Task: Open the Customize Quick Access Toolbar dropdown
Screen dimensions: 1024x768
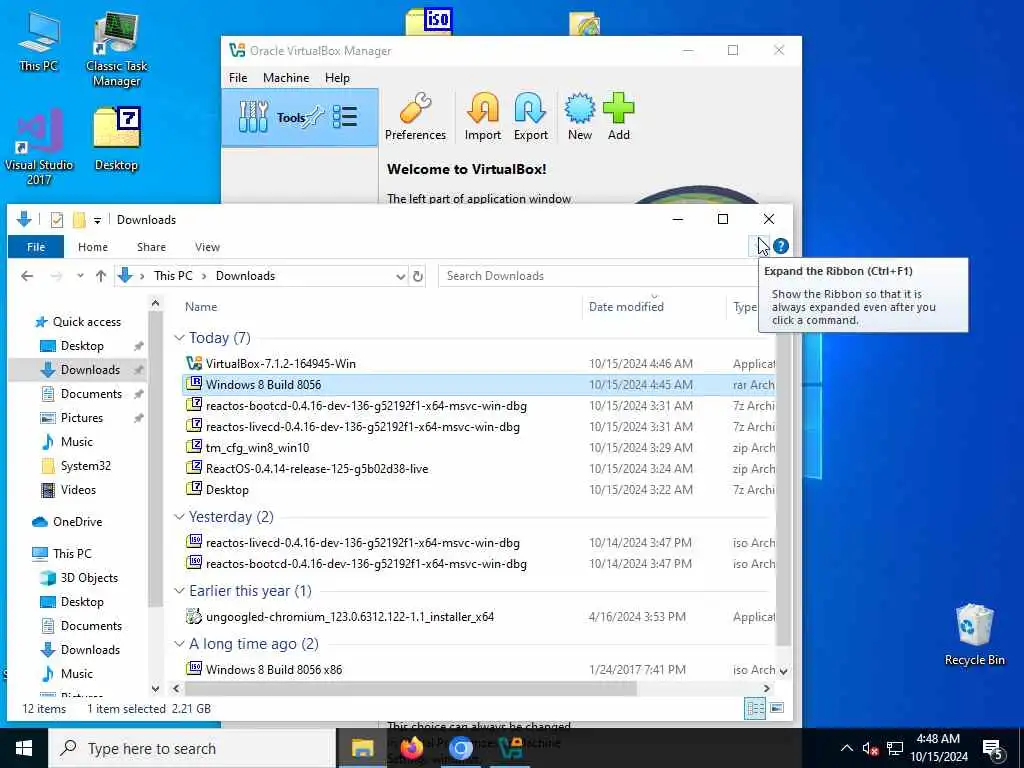Action: coord(97,220)
